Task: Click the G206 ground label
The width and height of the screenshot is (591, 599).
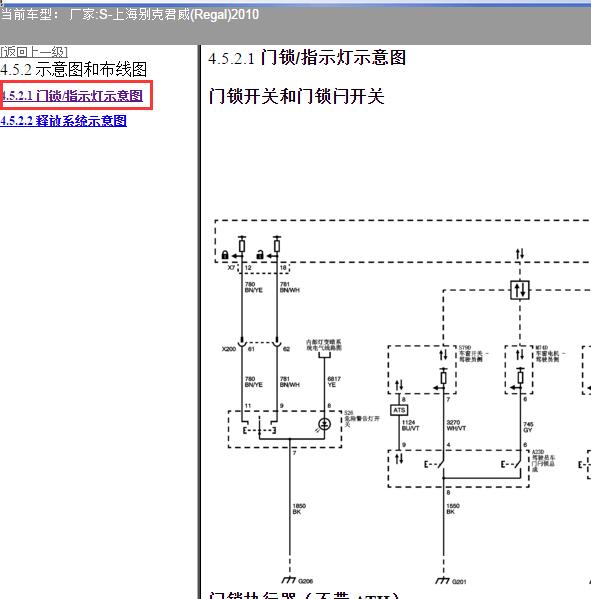Action: pyautogui.click(x=306, y=581)
